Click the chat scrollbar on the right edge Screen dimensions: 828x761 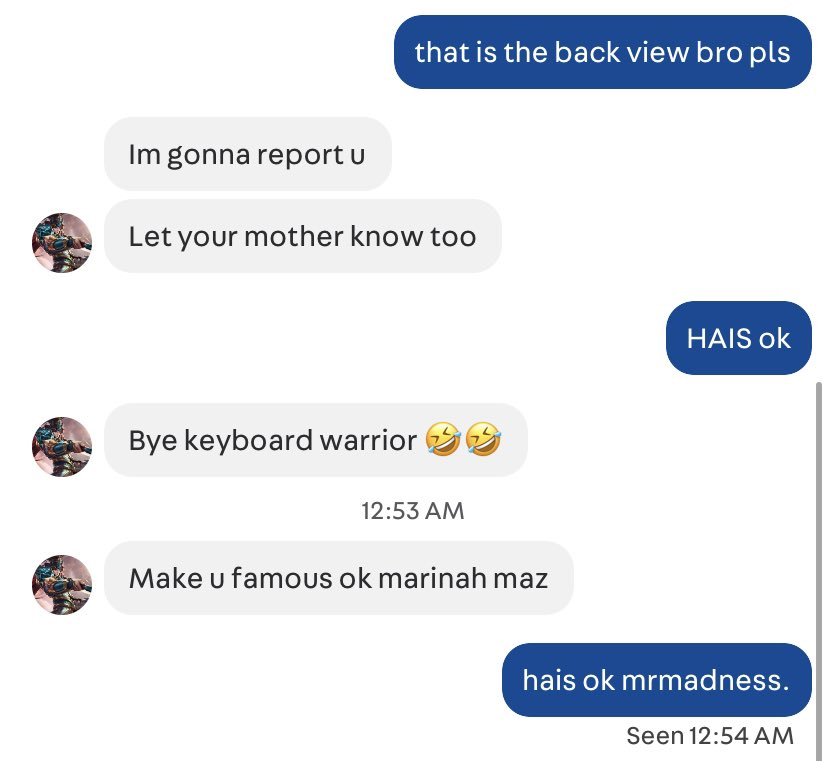point(819,570)
